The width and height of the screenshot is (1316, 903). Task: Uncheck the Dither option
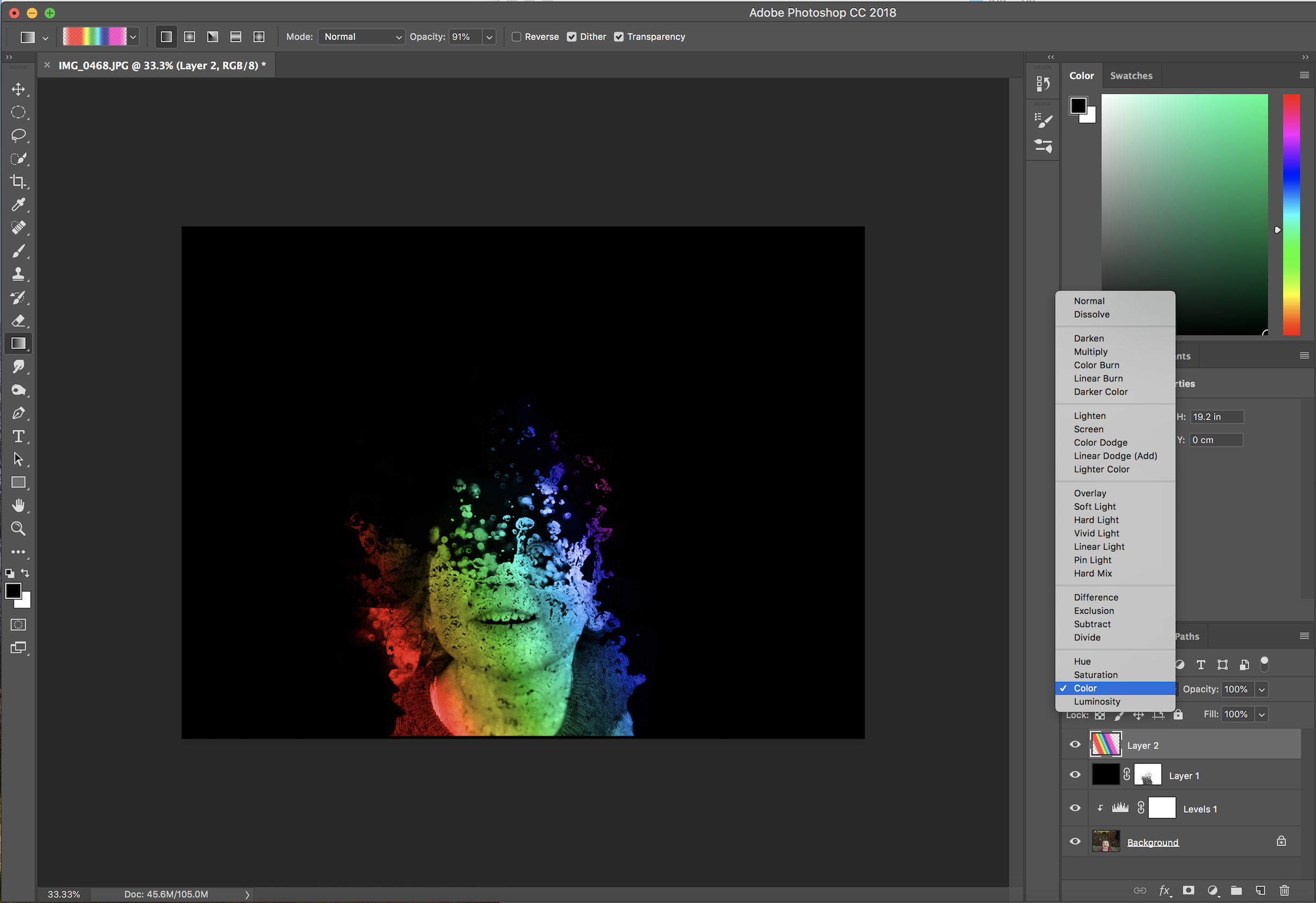coord(572,37)
